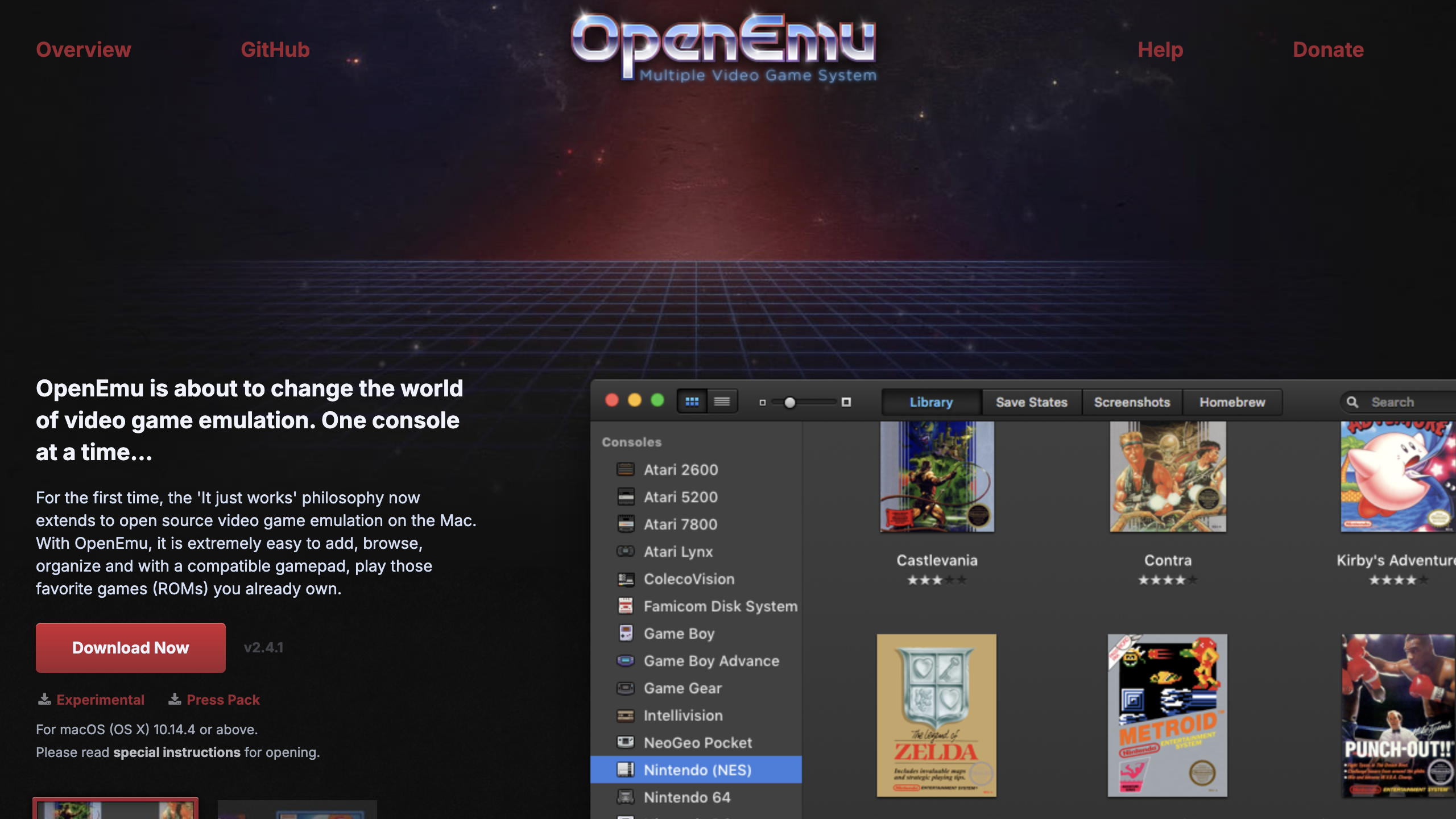The height and width of the screenshot is (819, 1456).
Task: Click the first screenshot thumbnail below
Action: click(x=115, y=808)
